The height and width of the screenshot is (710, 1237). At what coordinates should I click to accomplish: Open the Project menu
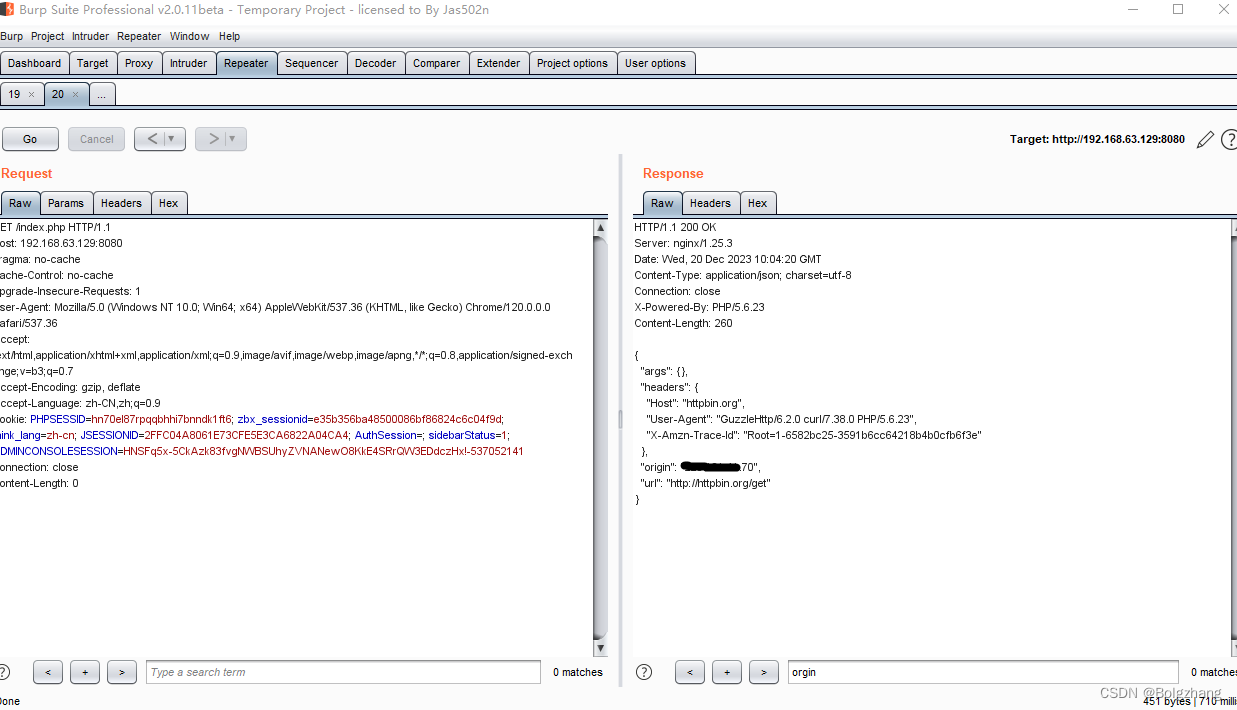click(47, 36)
